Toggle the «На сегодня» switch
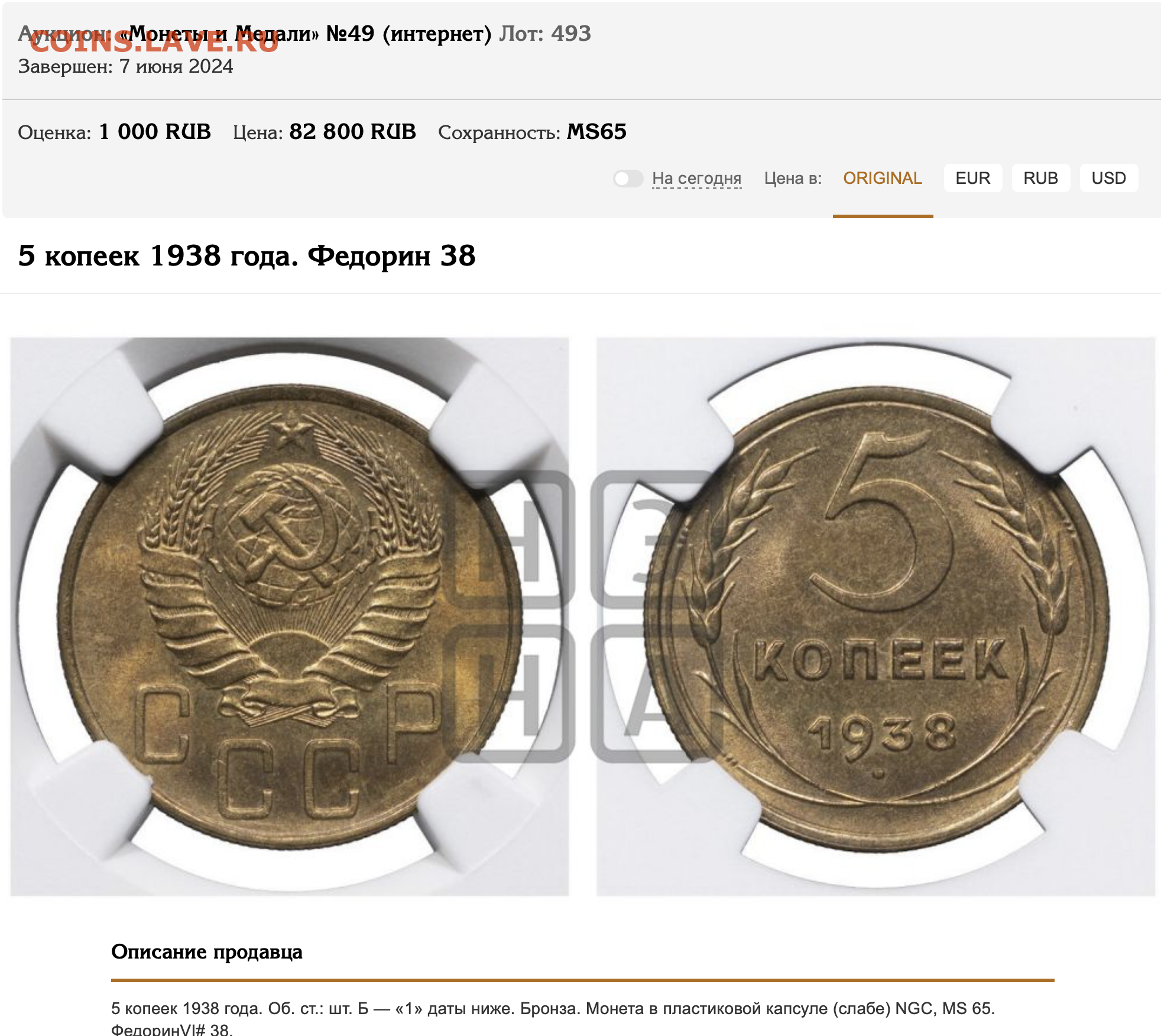The height and width of the screenshot is (1036, 1161). pyautogui.click(x=628, y=178)
